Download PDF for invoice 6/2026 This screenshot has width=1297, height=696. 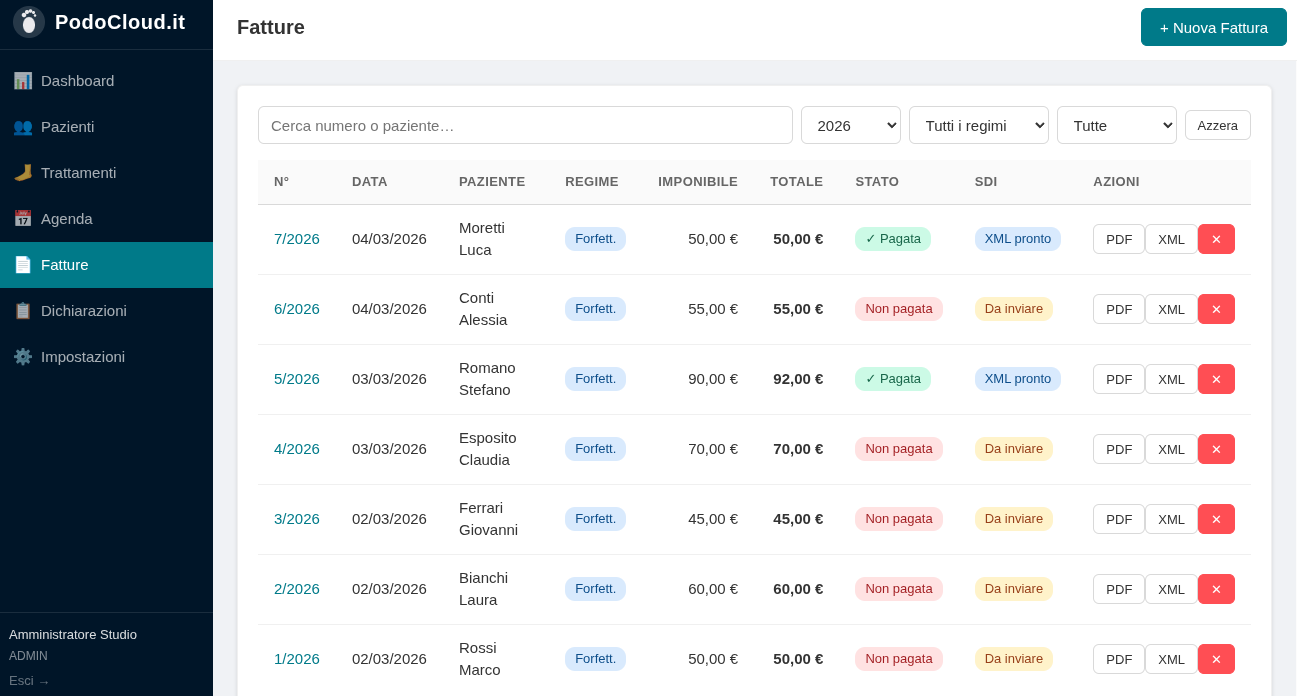[x=1119, y=309]
